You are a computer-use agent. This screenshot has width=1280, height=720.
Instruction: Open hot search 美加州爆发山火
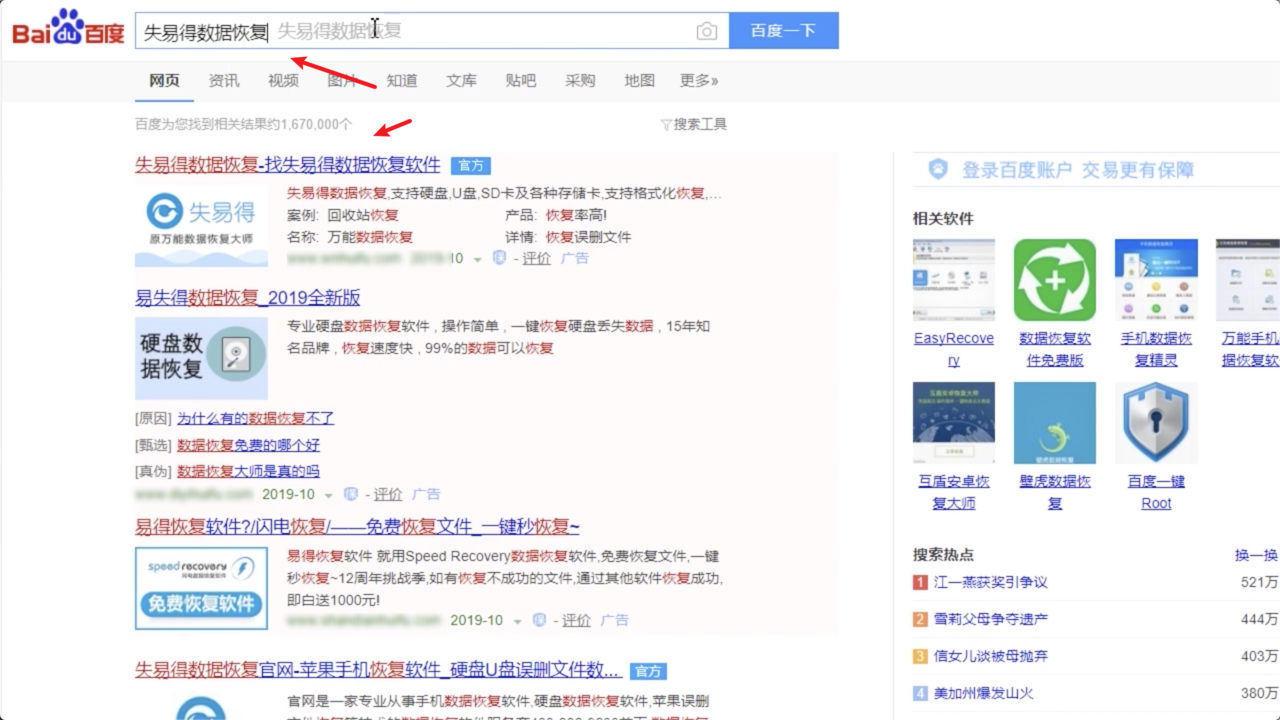(984, 693)
